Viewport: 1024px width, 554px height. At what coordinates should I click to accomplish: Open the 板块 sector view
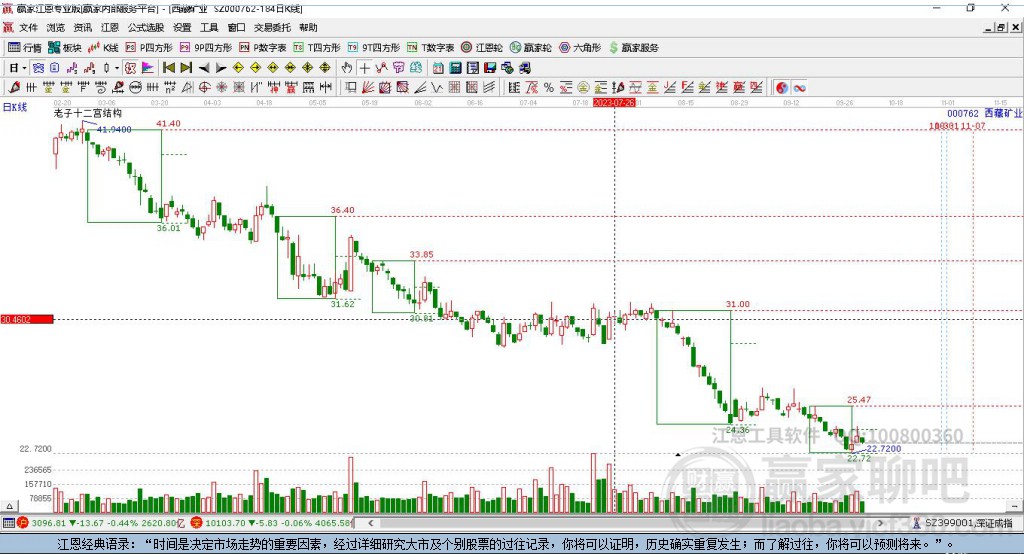(64, 48)
